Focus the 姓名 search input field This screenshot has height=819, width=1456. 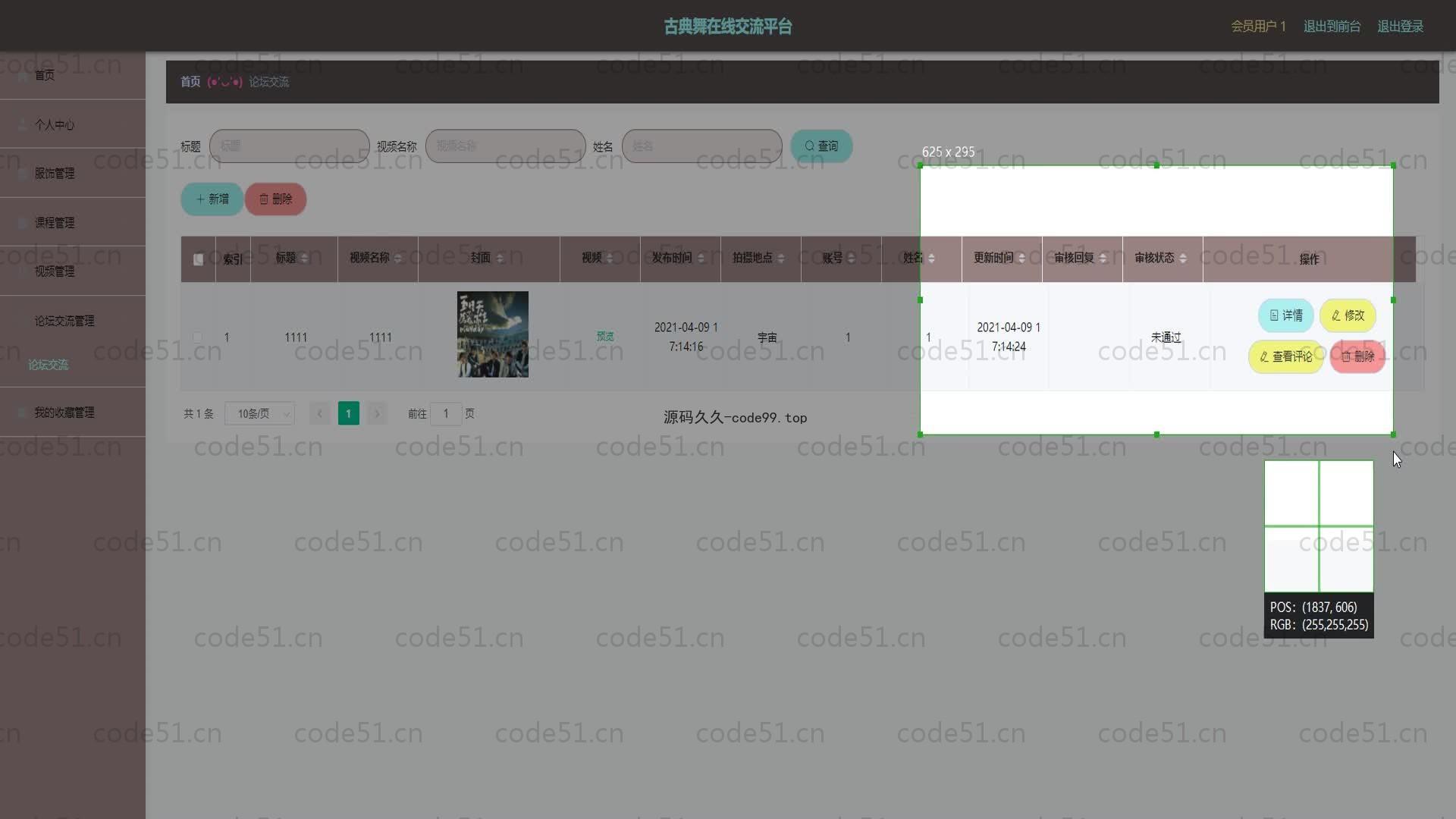coord(701,146)
